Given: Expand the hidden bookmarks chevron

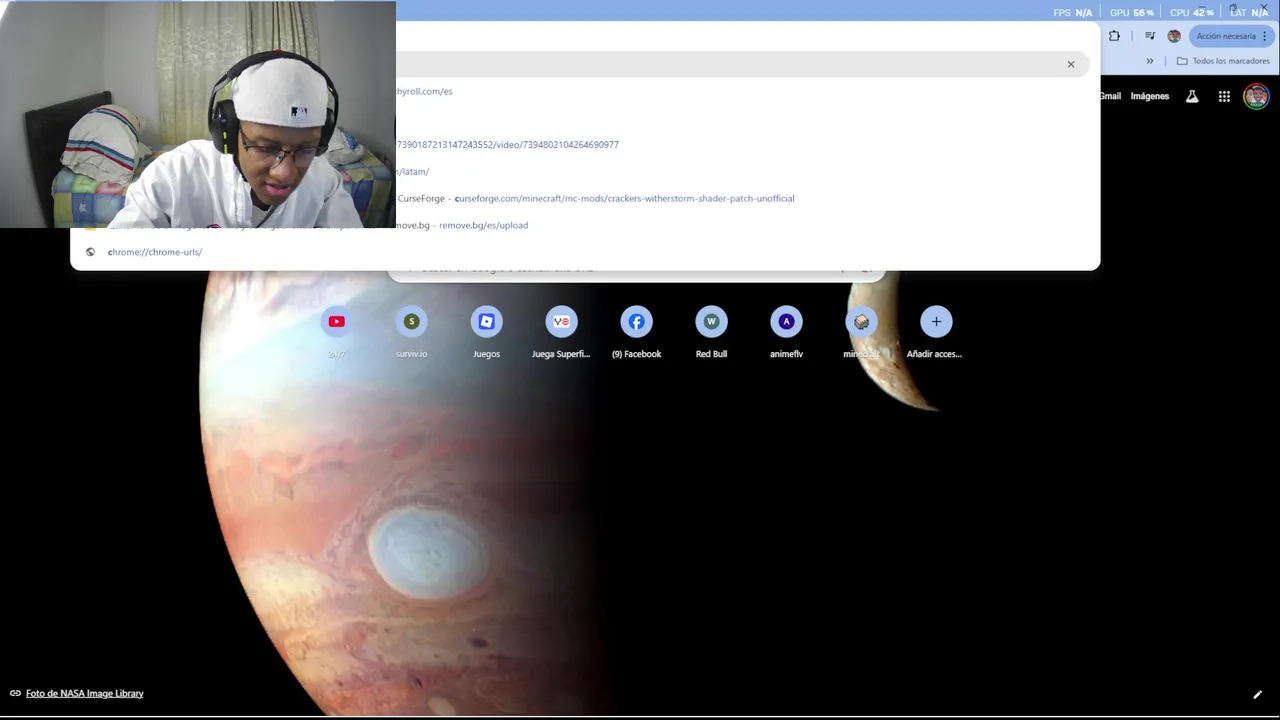Looking at the screenshot, I should tap(1149, 61).
